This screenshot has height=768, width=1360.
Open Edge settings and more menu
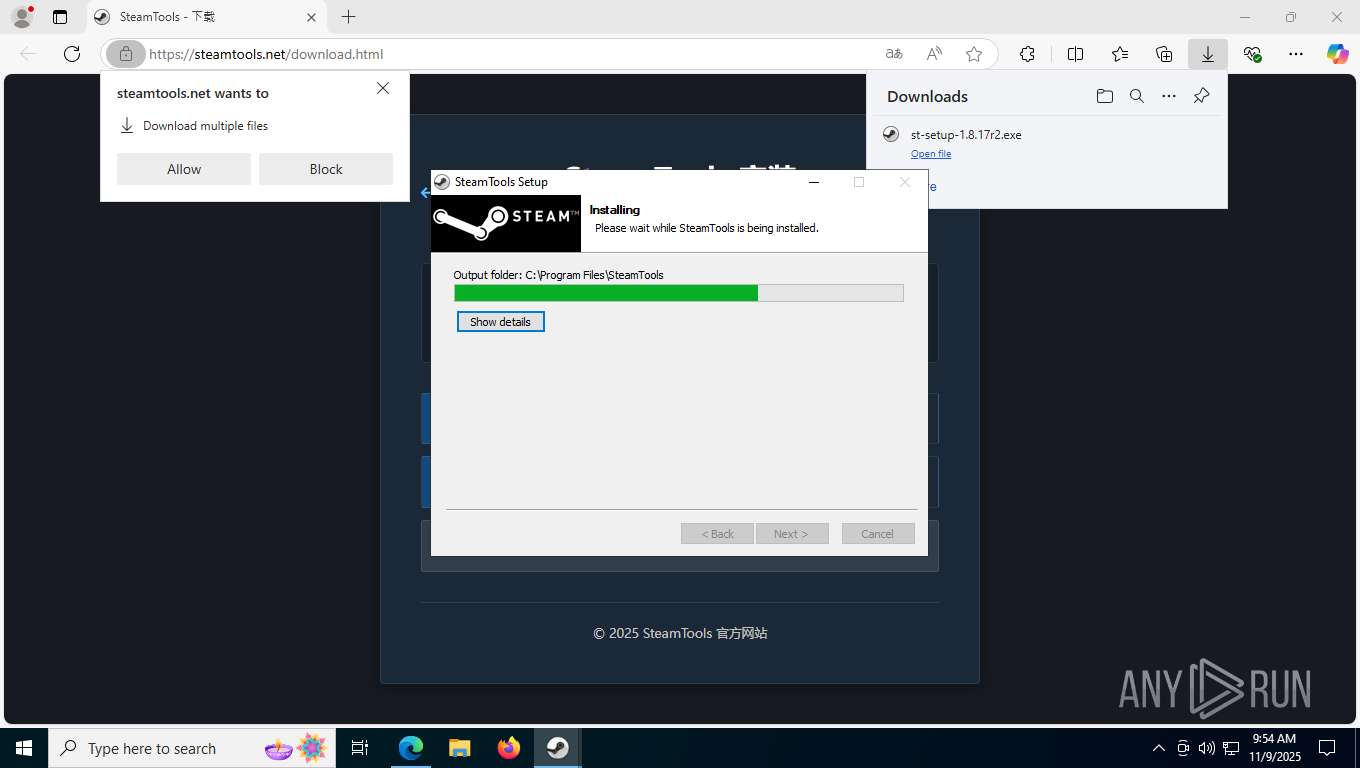click(x=1296, y=54)
